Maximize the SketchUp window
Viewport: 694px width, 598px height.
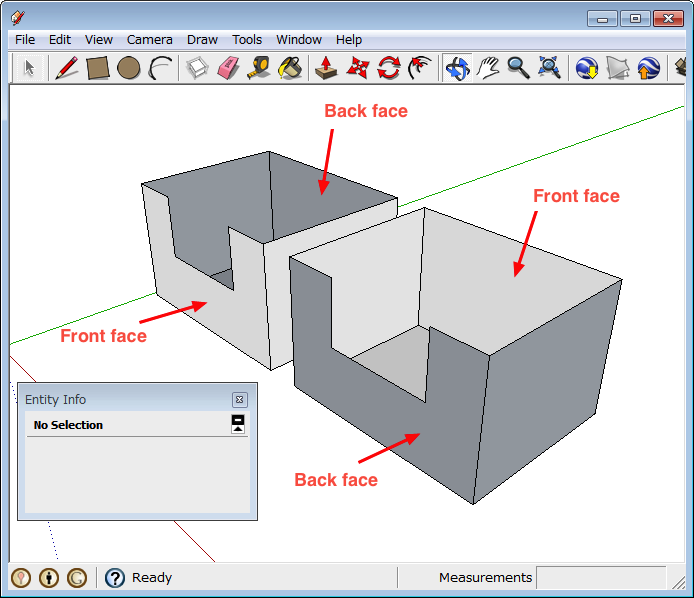coord(635,19)
